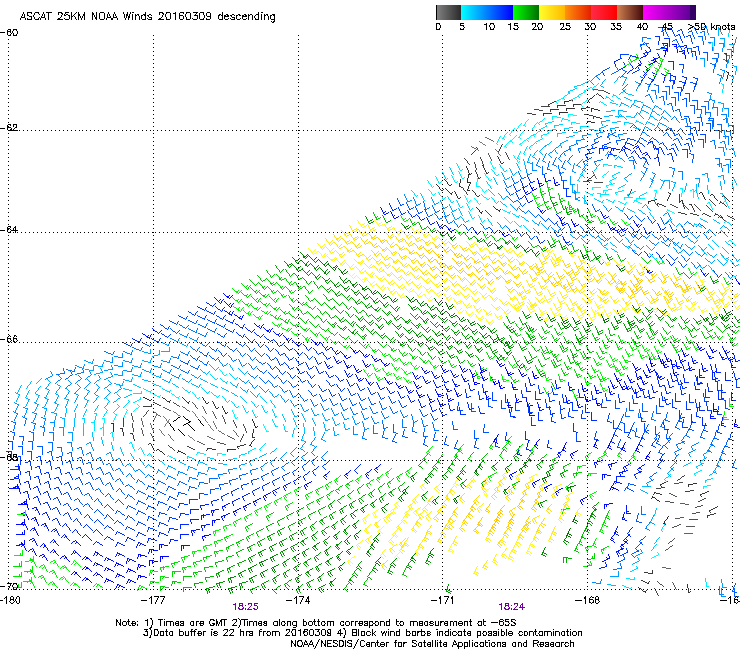Click the longitude label -168
The width and height of the screenshot is (740, 650).
pyautogui.click(x=588, y=600)
